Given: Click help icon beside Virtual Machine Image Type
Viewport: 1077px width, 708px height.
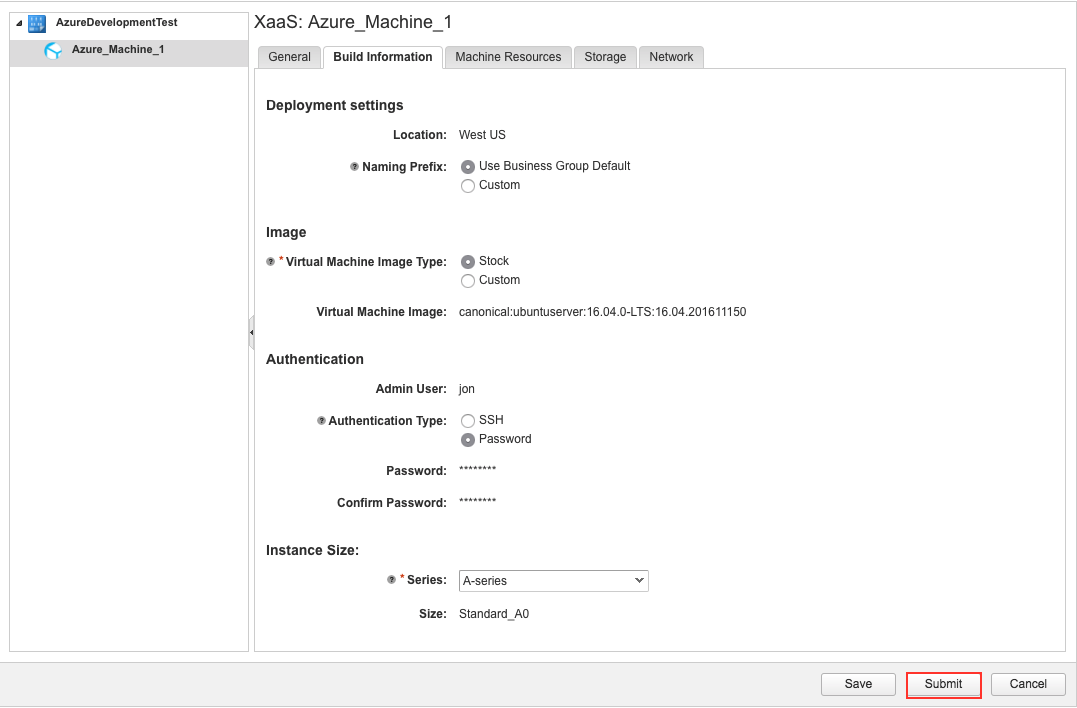Looking at the screenshot, I should tap(271, 262).
